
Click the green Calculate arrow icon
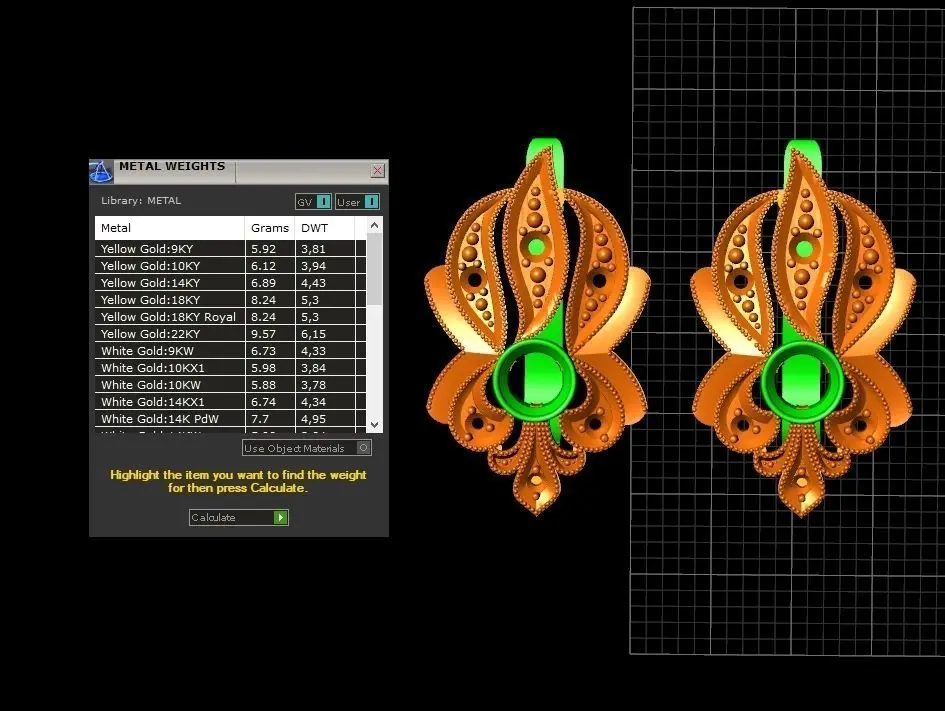pyautogui.click(x=281, y=518)
